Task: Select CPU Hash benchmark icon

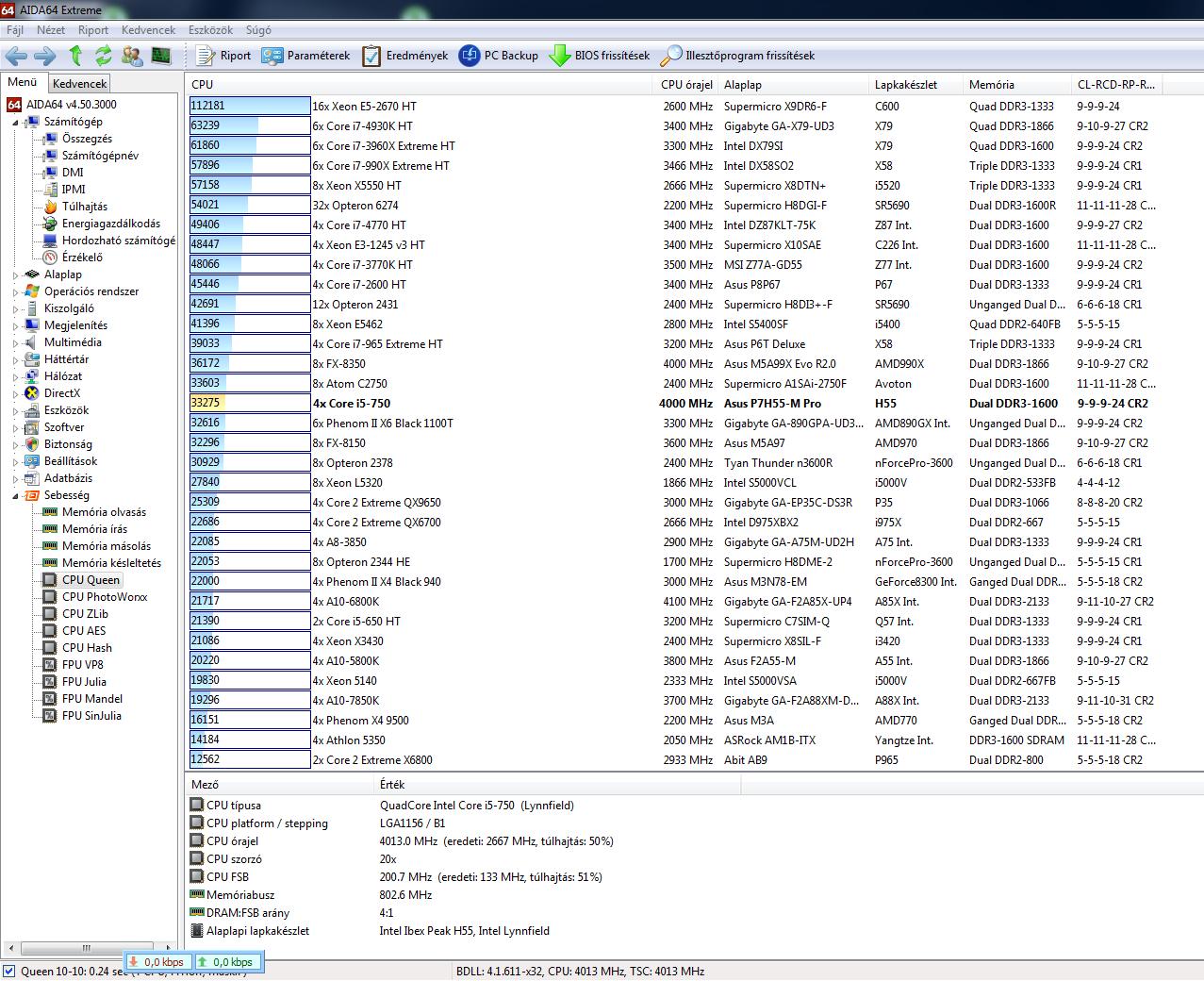Action: coord(50,648)
